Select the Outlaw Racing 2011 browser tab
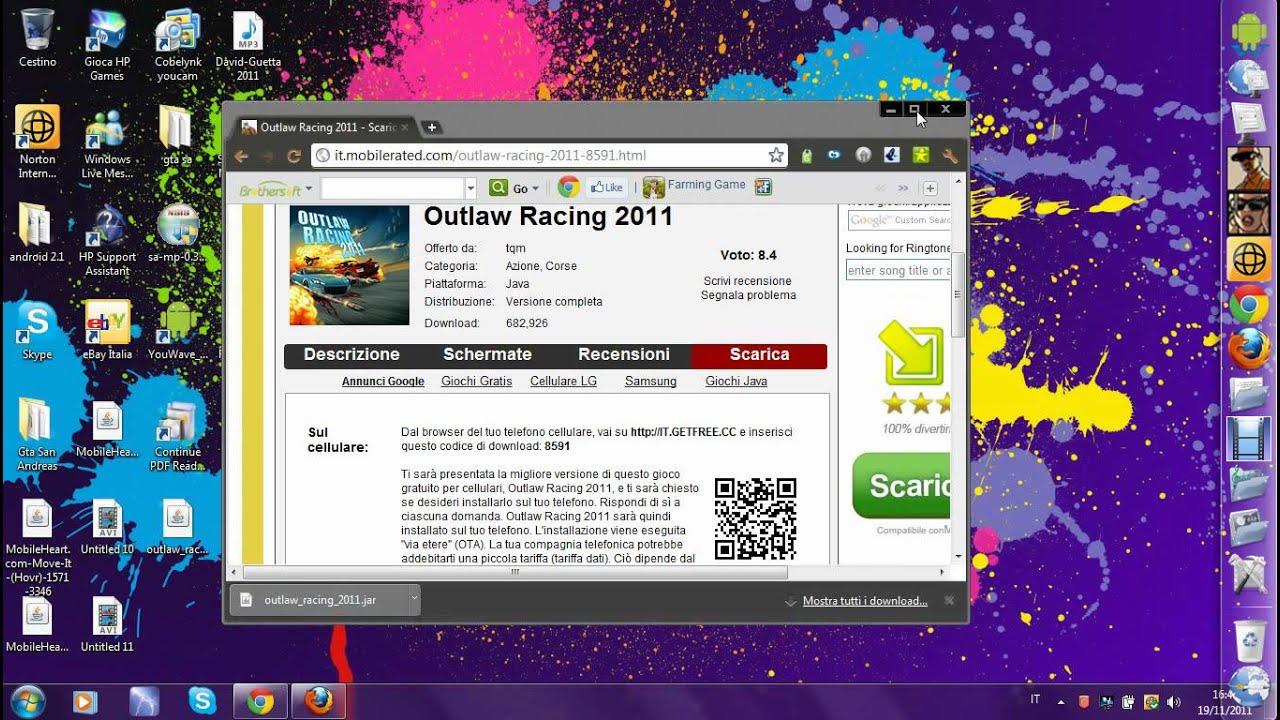 point(325,127)
